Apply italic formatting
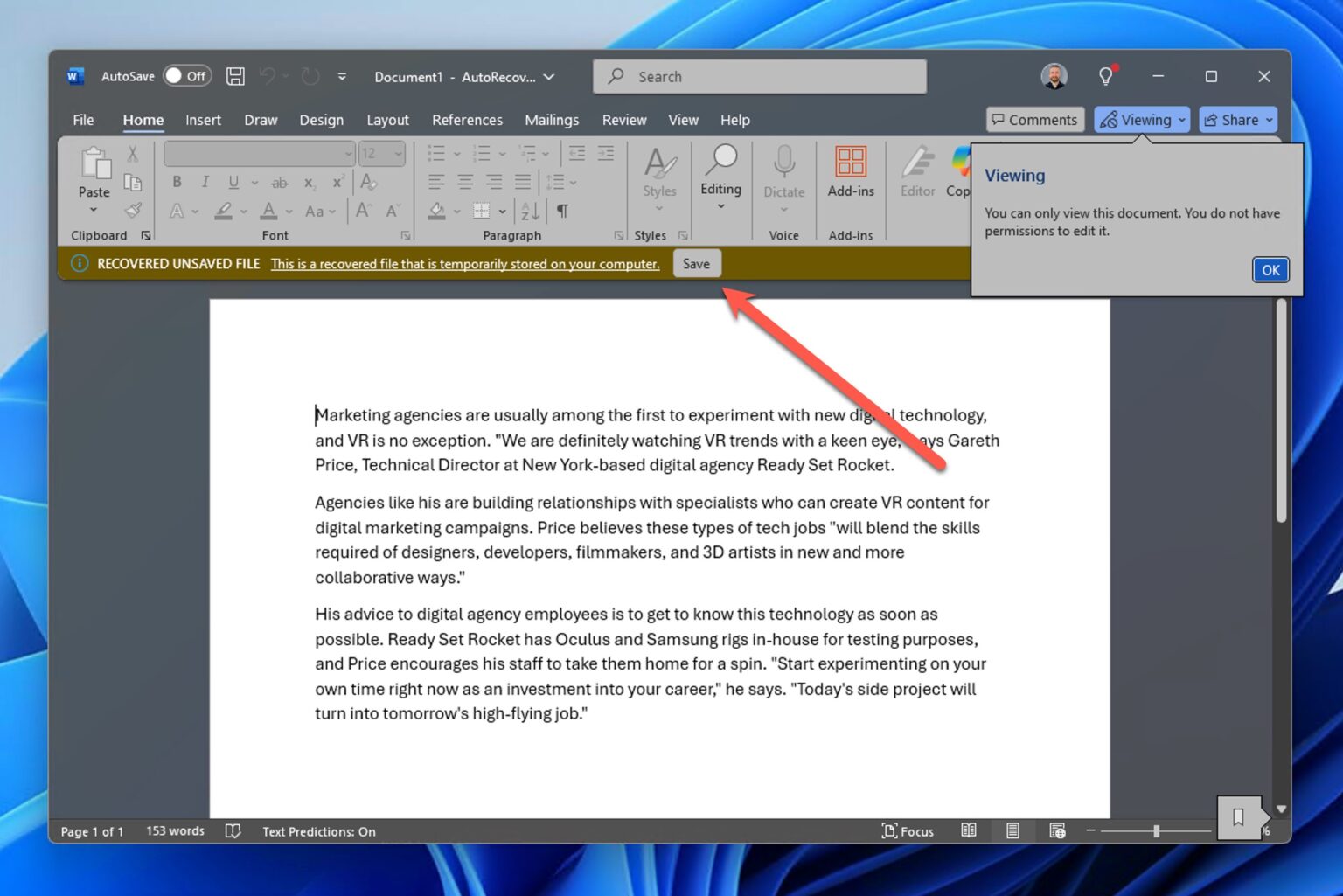 (205, 182)
